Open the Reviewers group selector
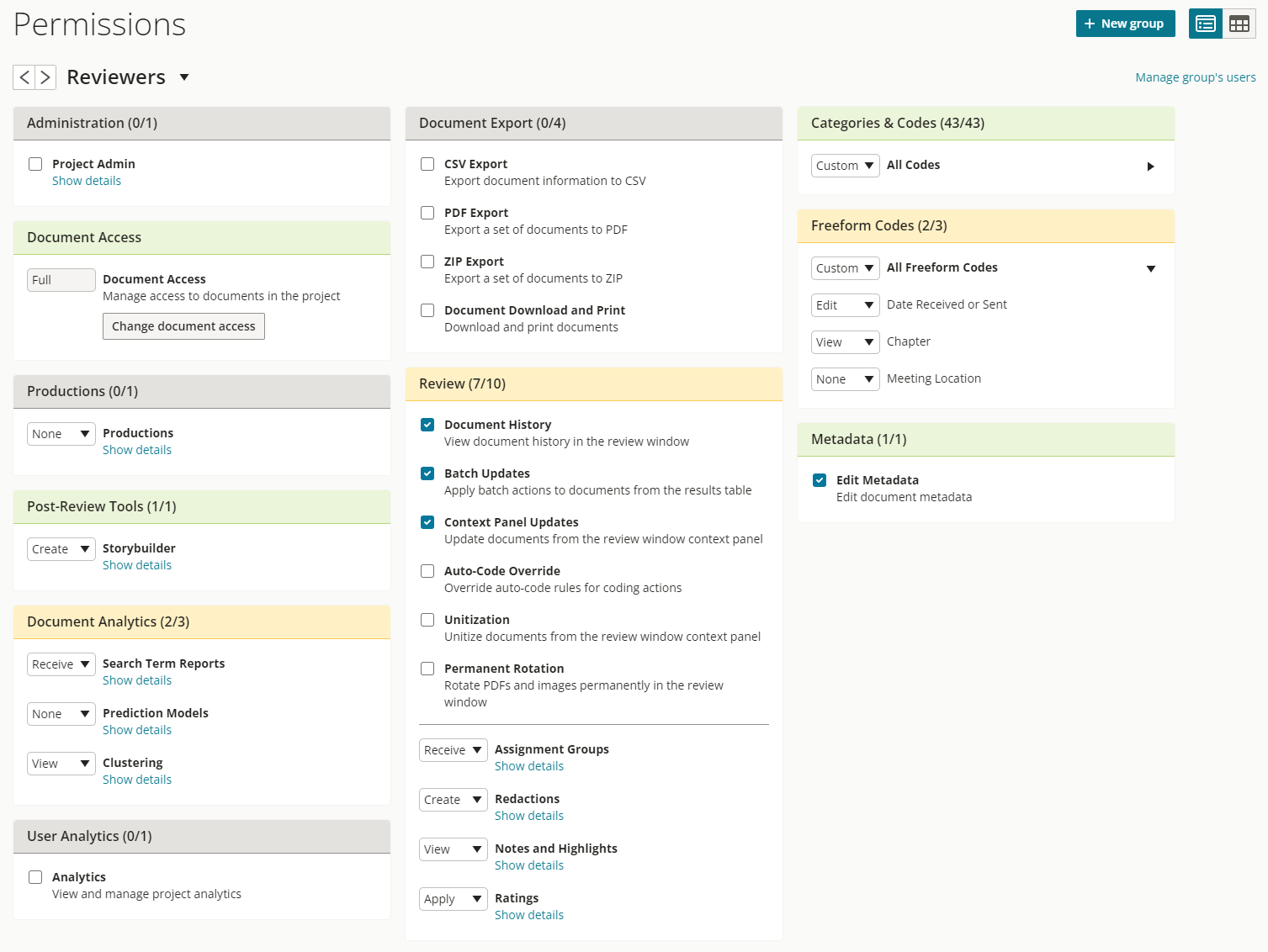 pyautogui.click(x=184, y=77)
